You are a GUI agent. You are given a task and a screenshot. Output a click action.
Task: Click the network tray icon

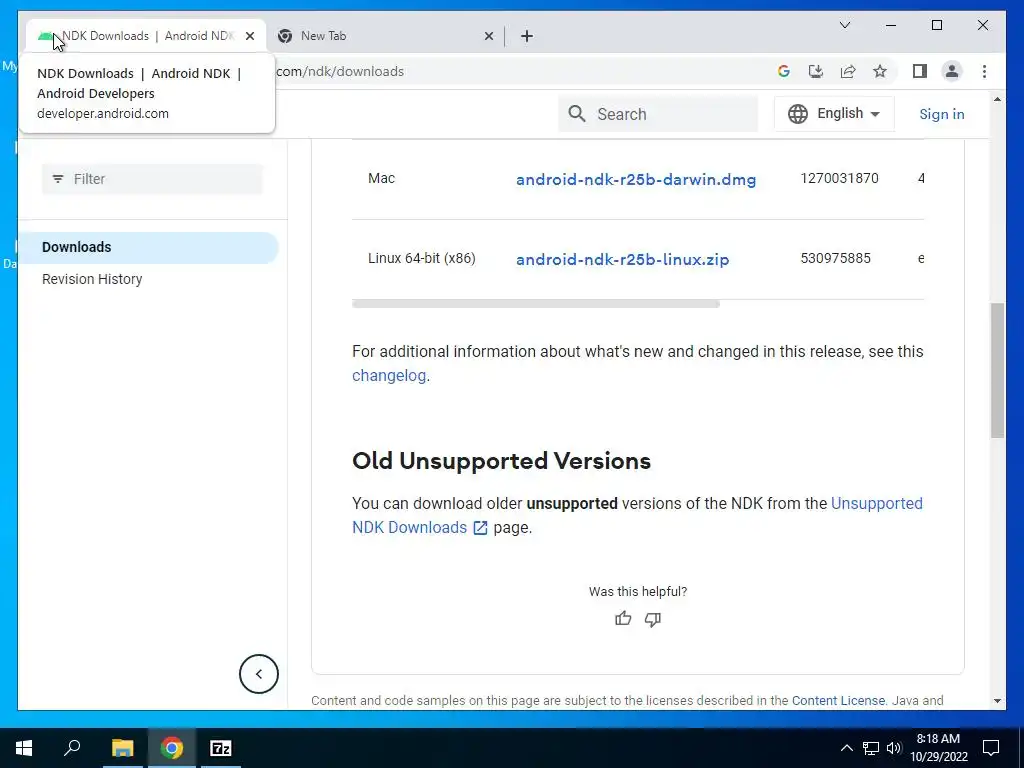(871, 748)
